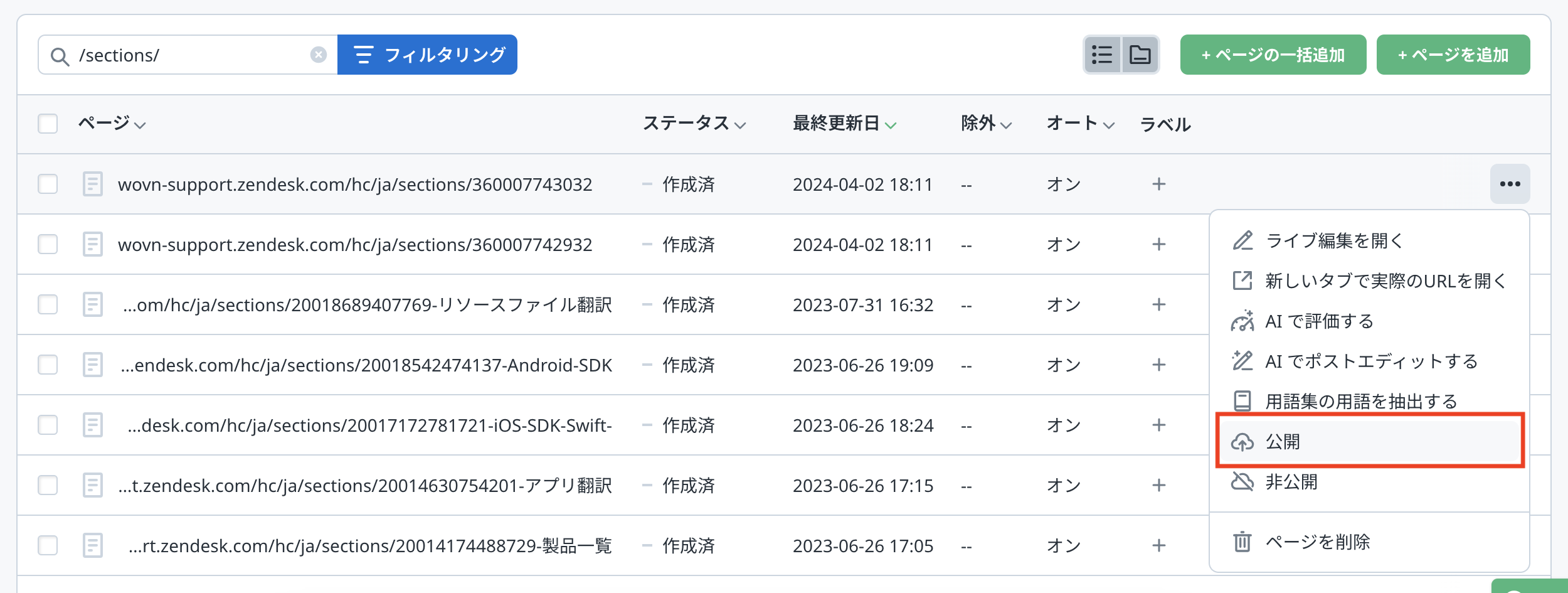The image size is (1568, 593).
Task: Check the sections/360007743032 row checkbox
Action: coord(48,184)
